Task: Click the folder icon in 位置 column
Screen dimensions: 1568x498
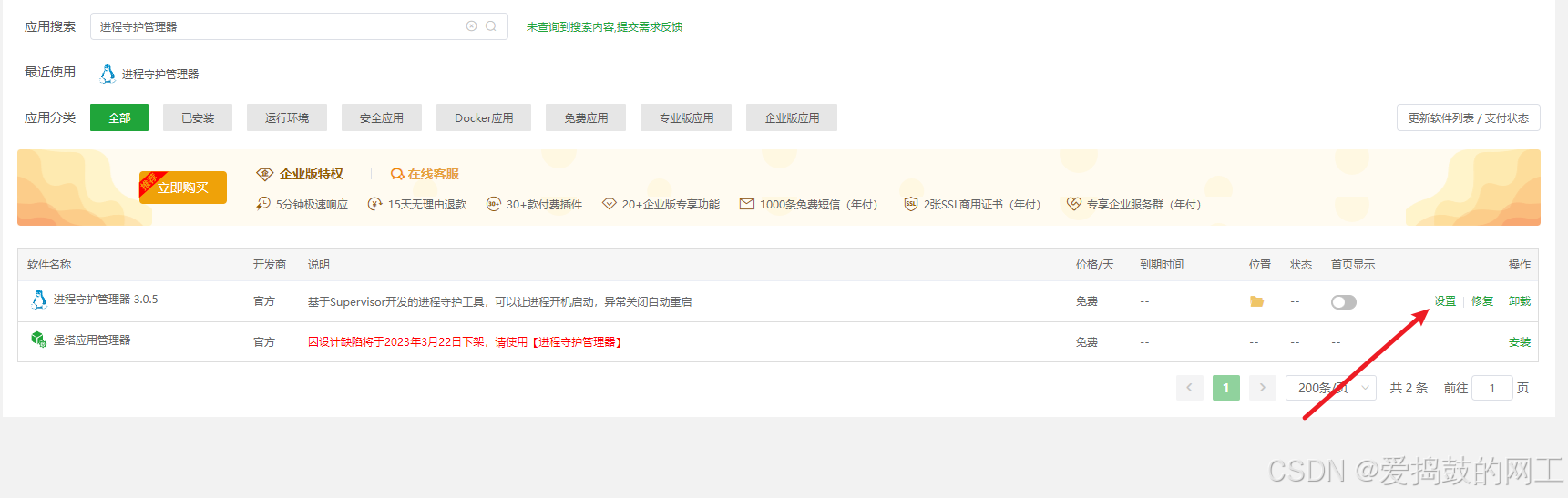Action: tap(1256, 301)
